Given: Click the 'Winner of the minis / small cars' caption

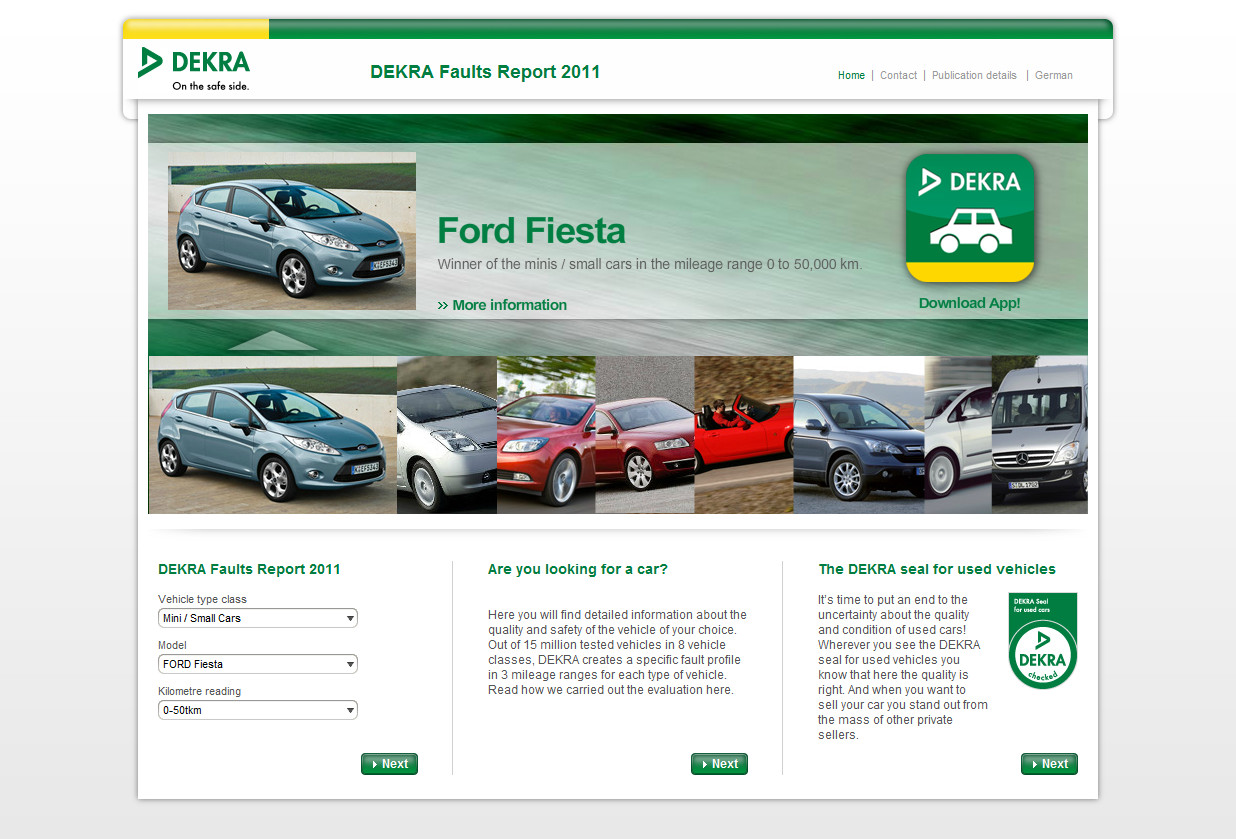Looking at the screenshot, I should pyautogui.click(x=650, y=265).
